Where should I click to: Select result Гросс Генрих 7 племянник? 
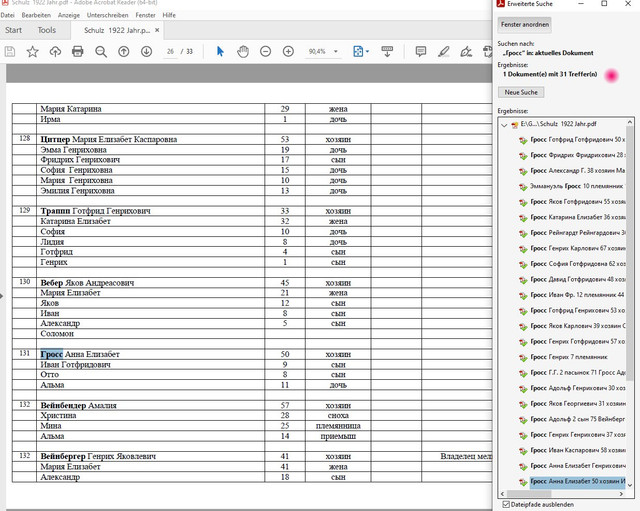569,357
